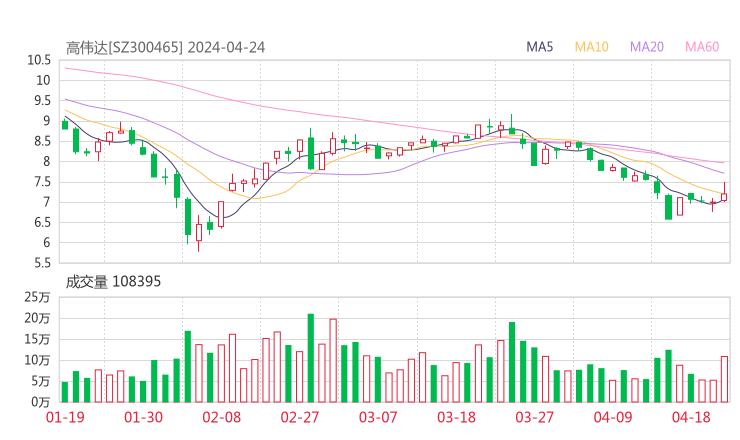Click the 9.5 price axis label
This screenshot has height=440, width=740.
(x=42, y=101)
